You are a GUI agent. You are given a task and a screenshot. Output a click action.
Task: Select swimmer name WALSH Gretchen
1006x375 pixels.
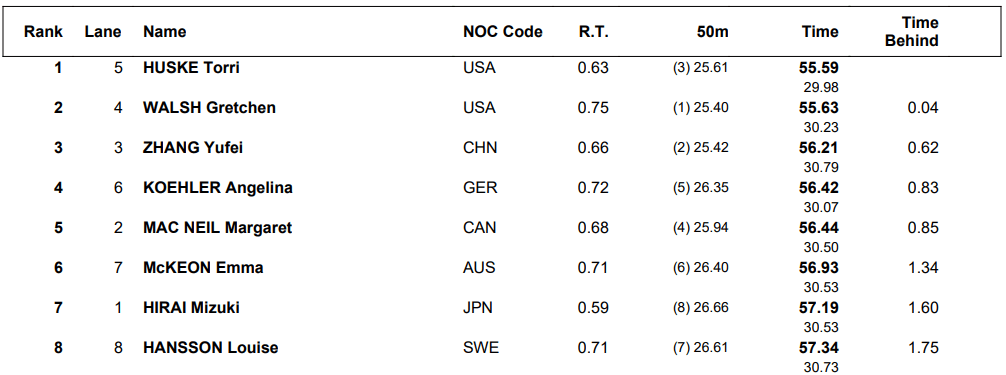click(x=209, y=107)
